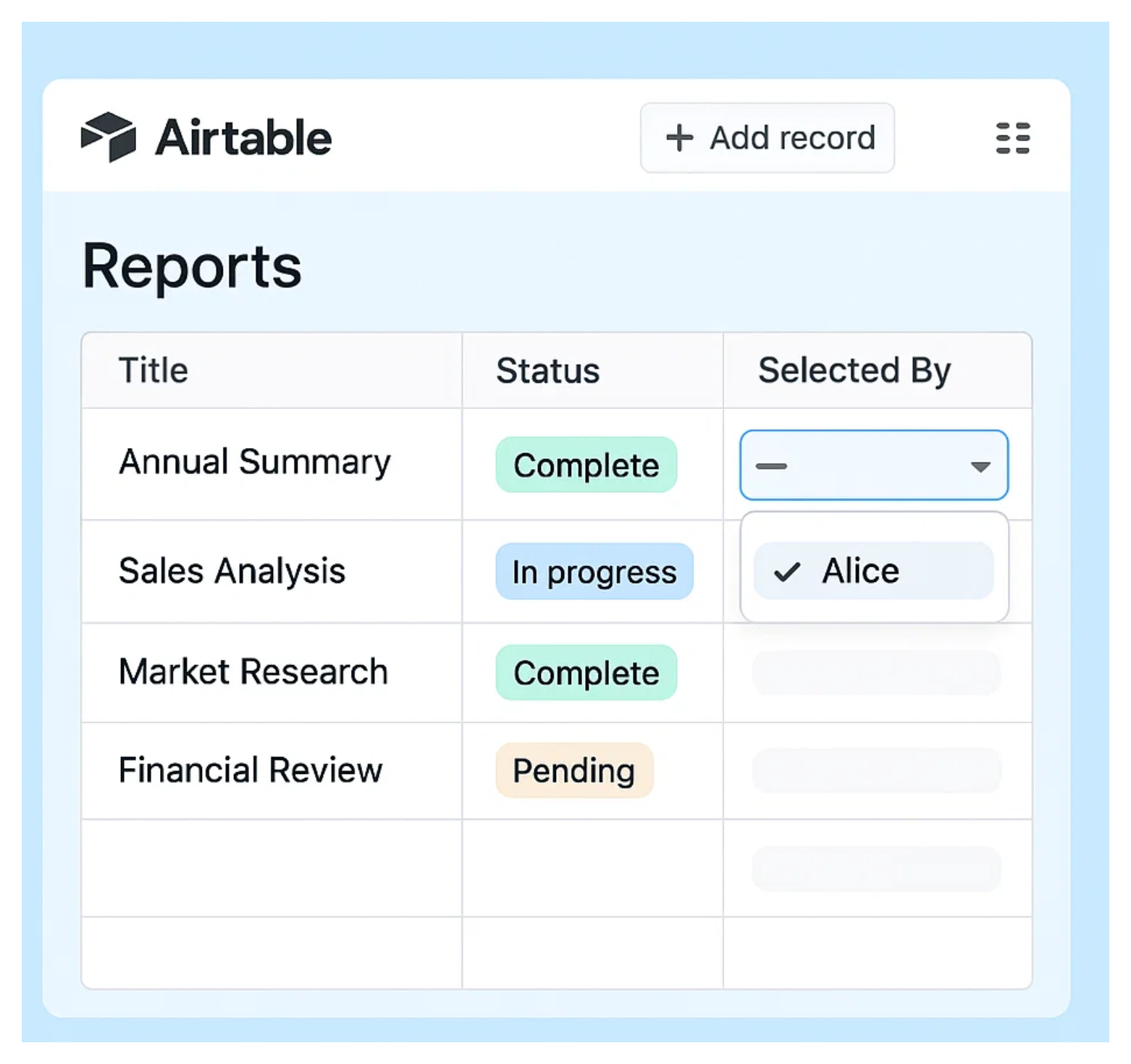Viewport: 1131px width, 1064px height.
Task: Select the Complete badge for Market Research
Action: click(586, 673)
